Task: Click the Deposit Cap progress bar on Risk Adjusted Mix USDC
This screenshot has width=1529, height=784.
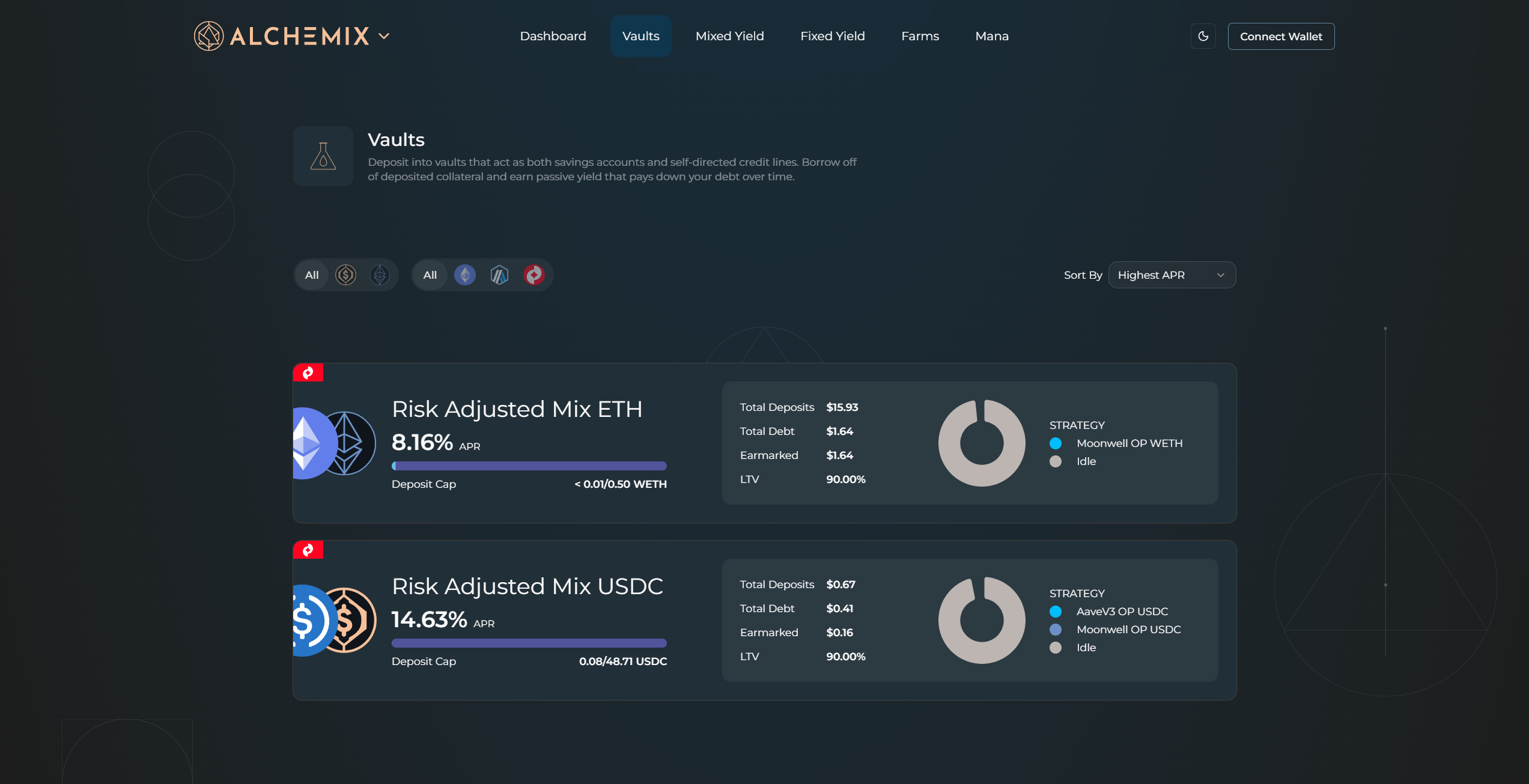Action: pos(529,642)
